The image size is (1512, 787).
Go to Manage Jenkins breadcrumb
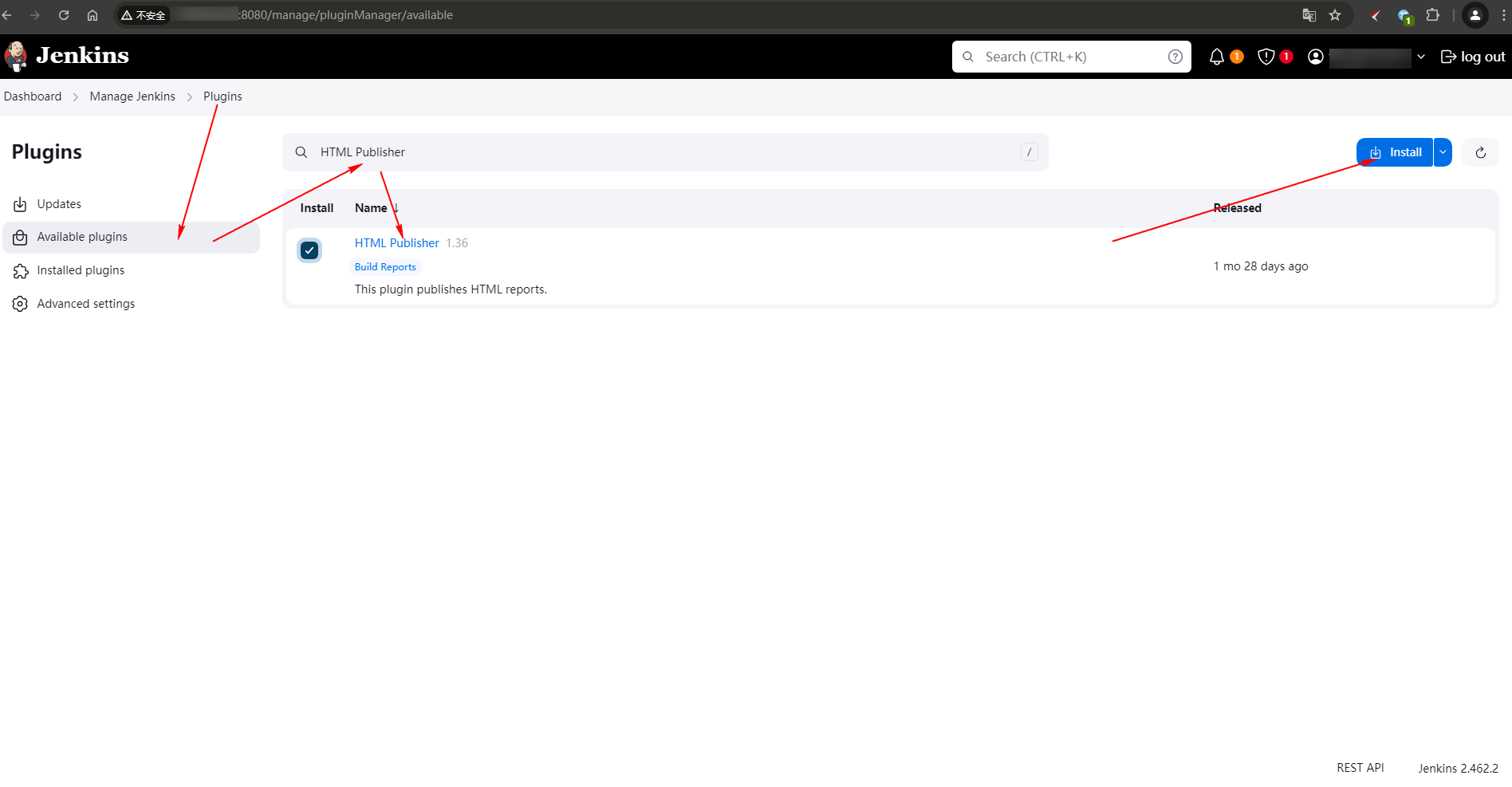pos(132,96)
